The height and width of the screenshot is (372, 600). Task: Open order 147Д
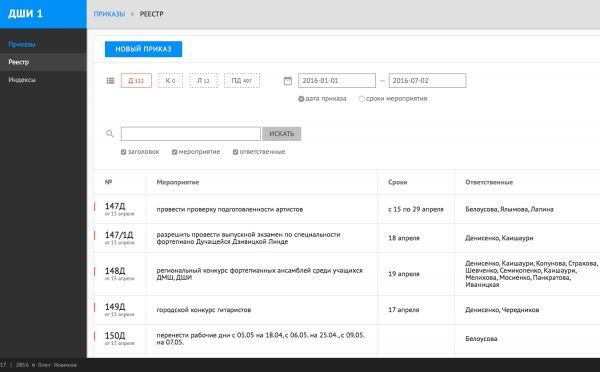coord(115,206)
